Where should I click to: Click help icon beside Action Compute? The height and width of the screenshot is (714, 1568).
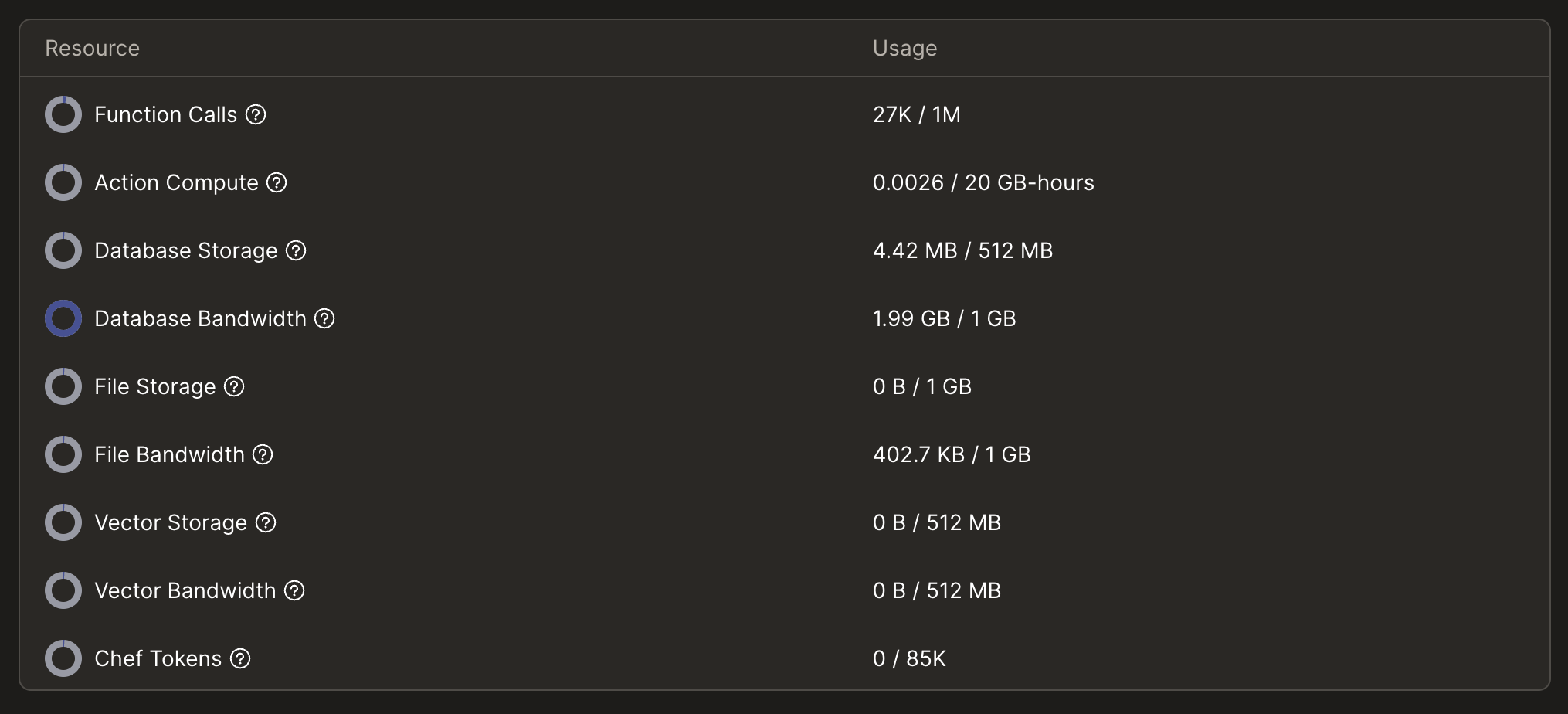(277, 183)
